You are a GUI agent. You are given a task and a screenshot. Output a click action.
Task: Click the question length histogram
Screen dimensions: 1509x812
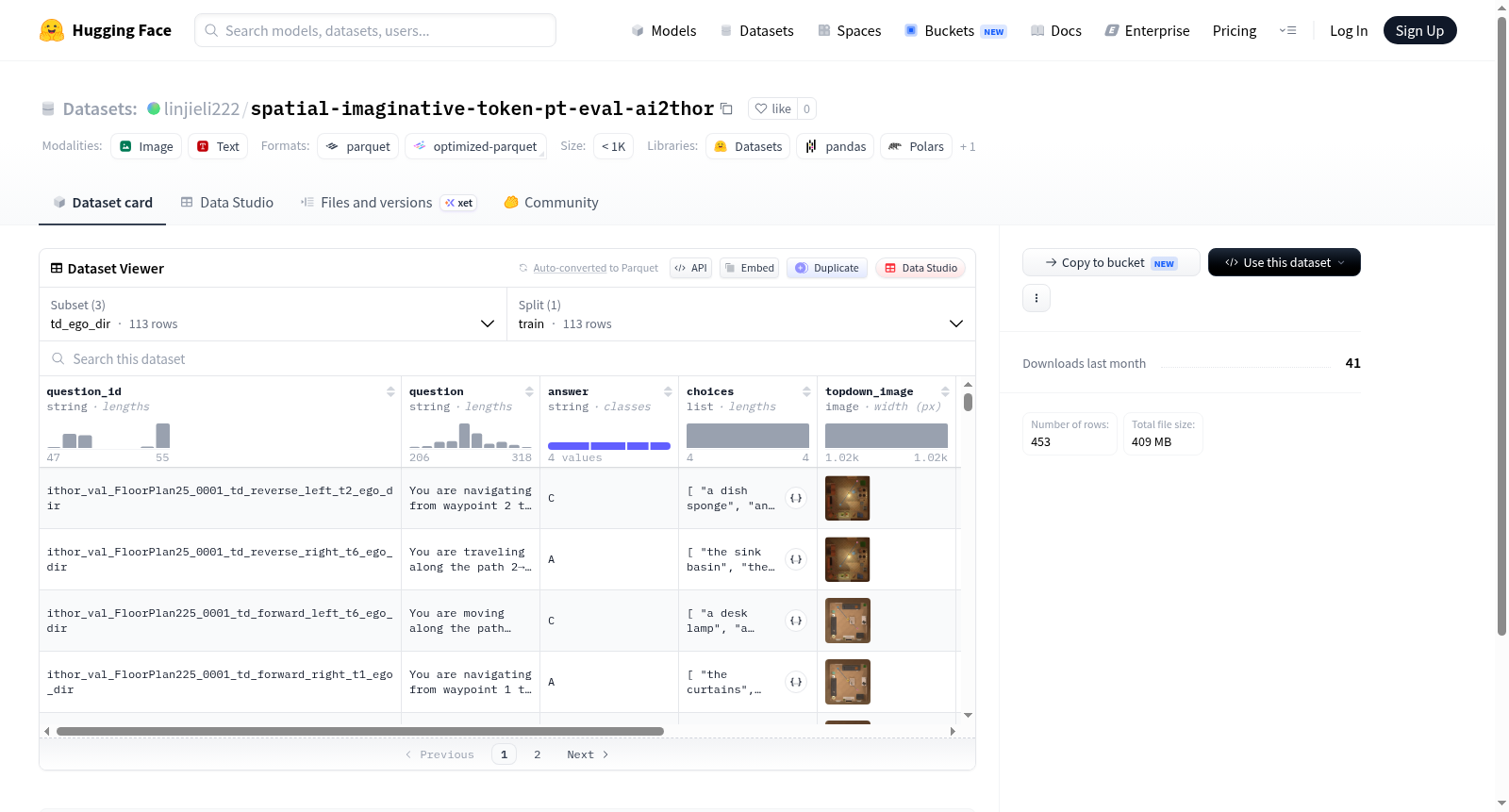click(x=471, y=435)
